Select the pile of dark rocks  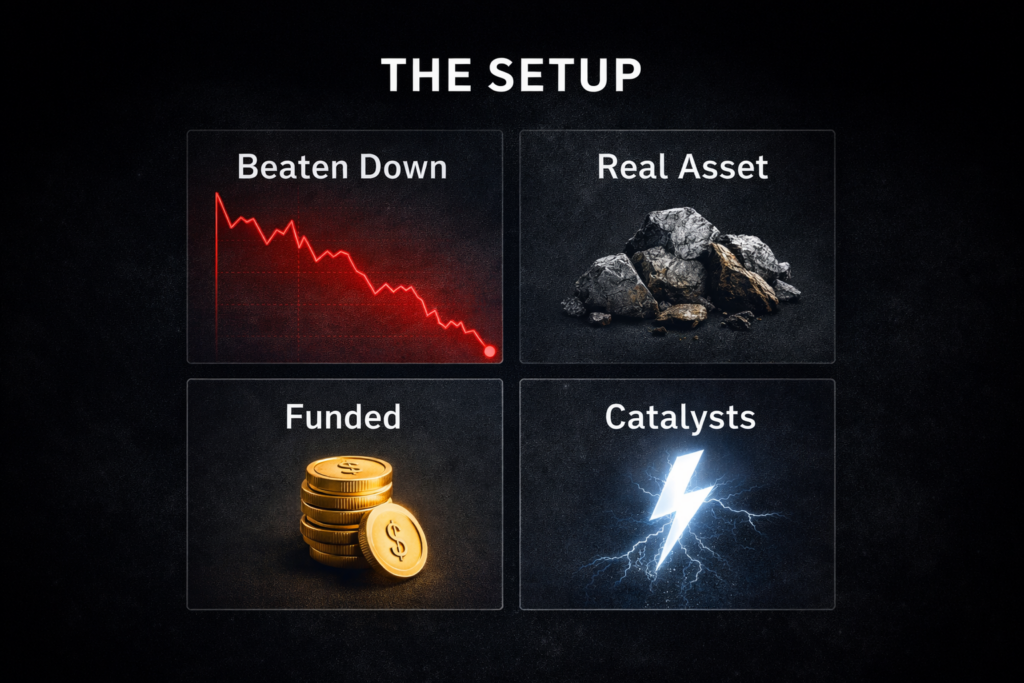click(681, 268)
